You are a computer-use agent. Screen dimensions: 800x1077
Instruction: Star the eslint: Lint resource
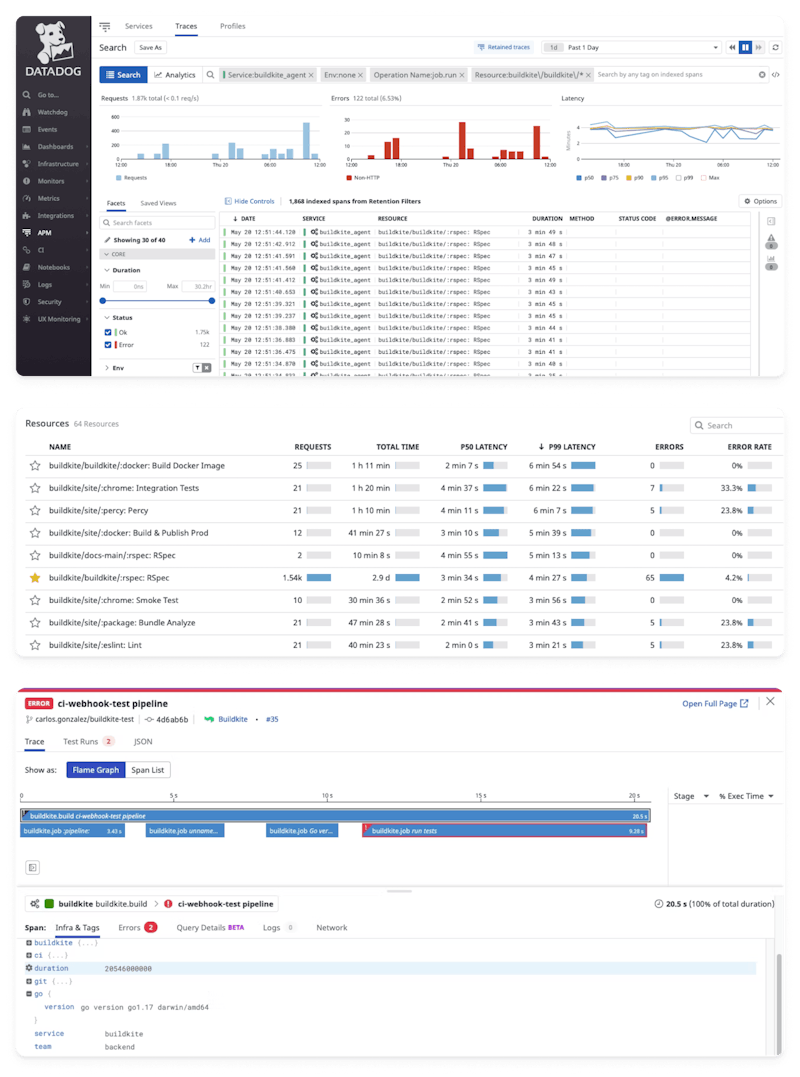[35, 645]
